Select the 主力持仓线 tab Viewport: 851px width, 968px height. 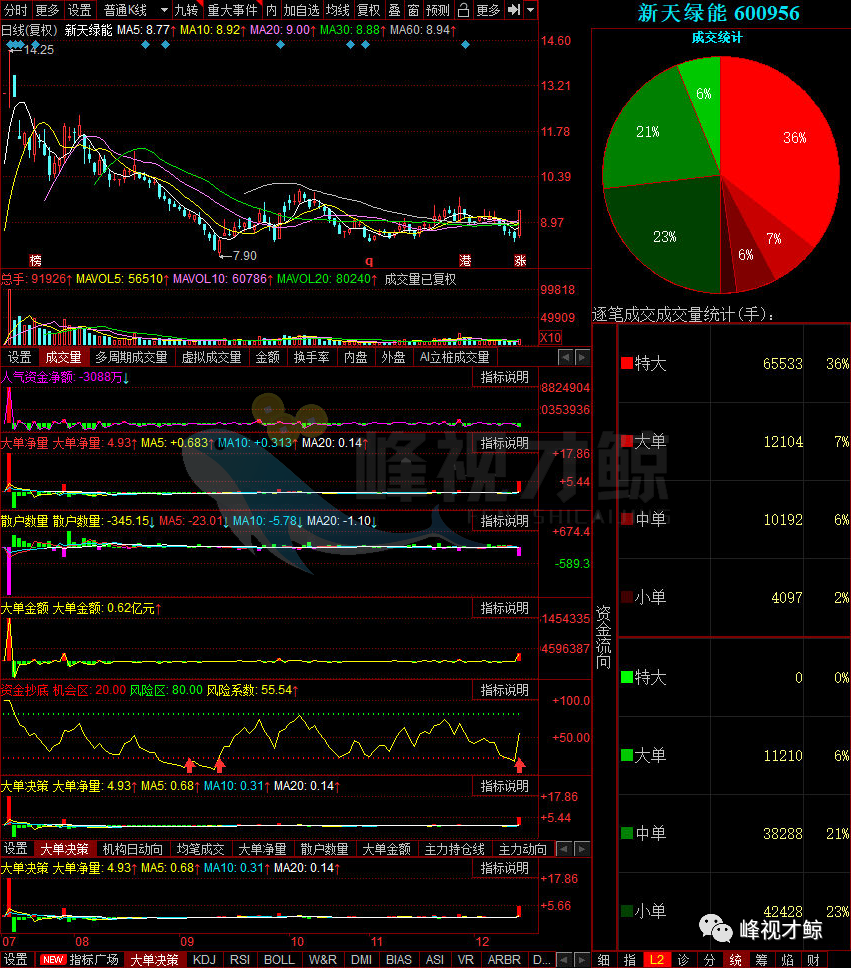[455, 849]
